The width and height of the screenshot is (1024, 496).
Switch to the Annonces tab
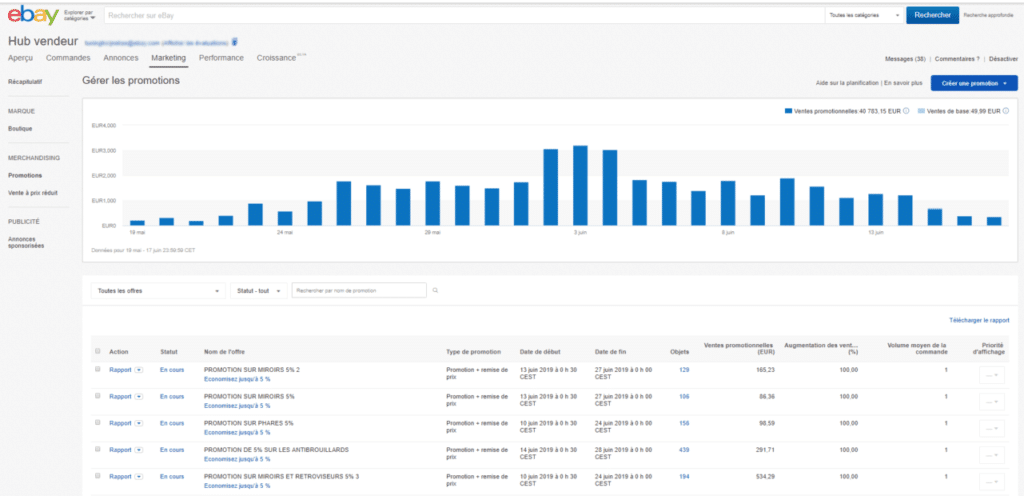tap(121, 58)
